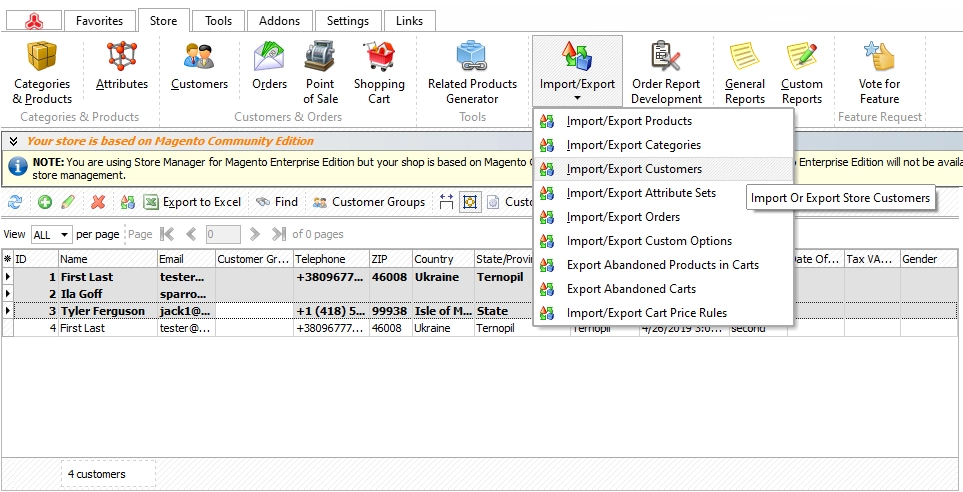Click Export to Excel button
Image resolution: width=963 pixels, height=492 pixels.
click(x=192, y=201)
